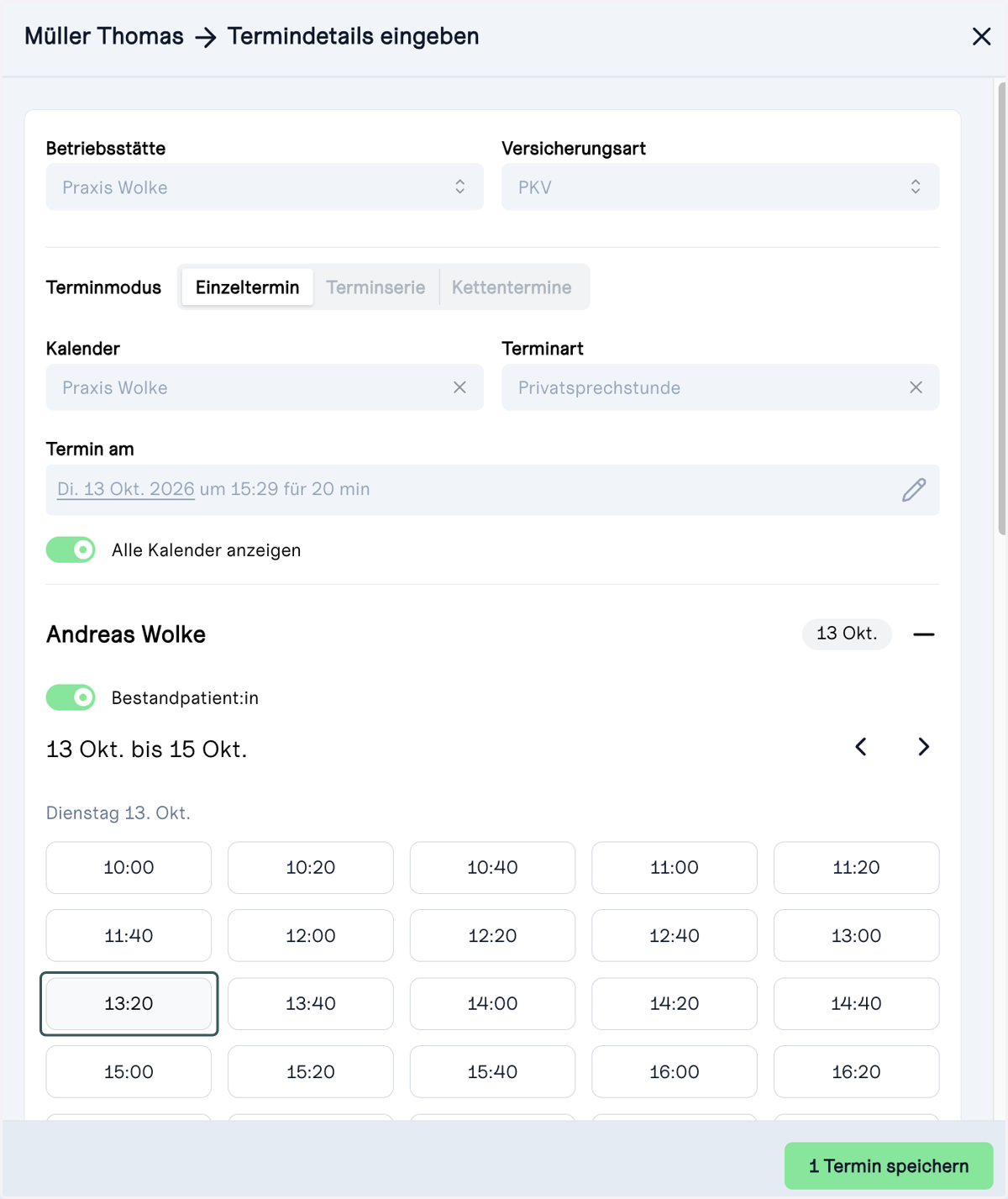Screen dimensions: 1008x1199
Task: Select the 16:20 time slot
Action: point(856,1072)
